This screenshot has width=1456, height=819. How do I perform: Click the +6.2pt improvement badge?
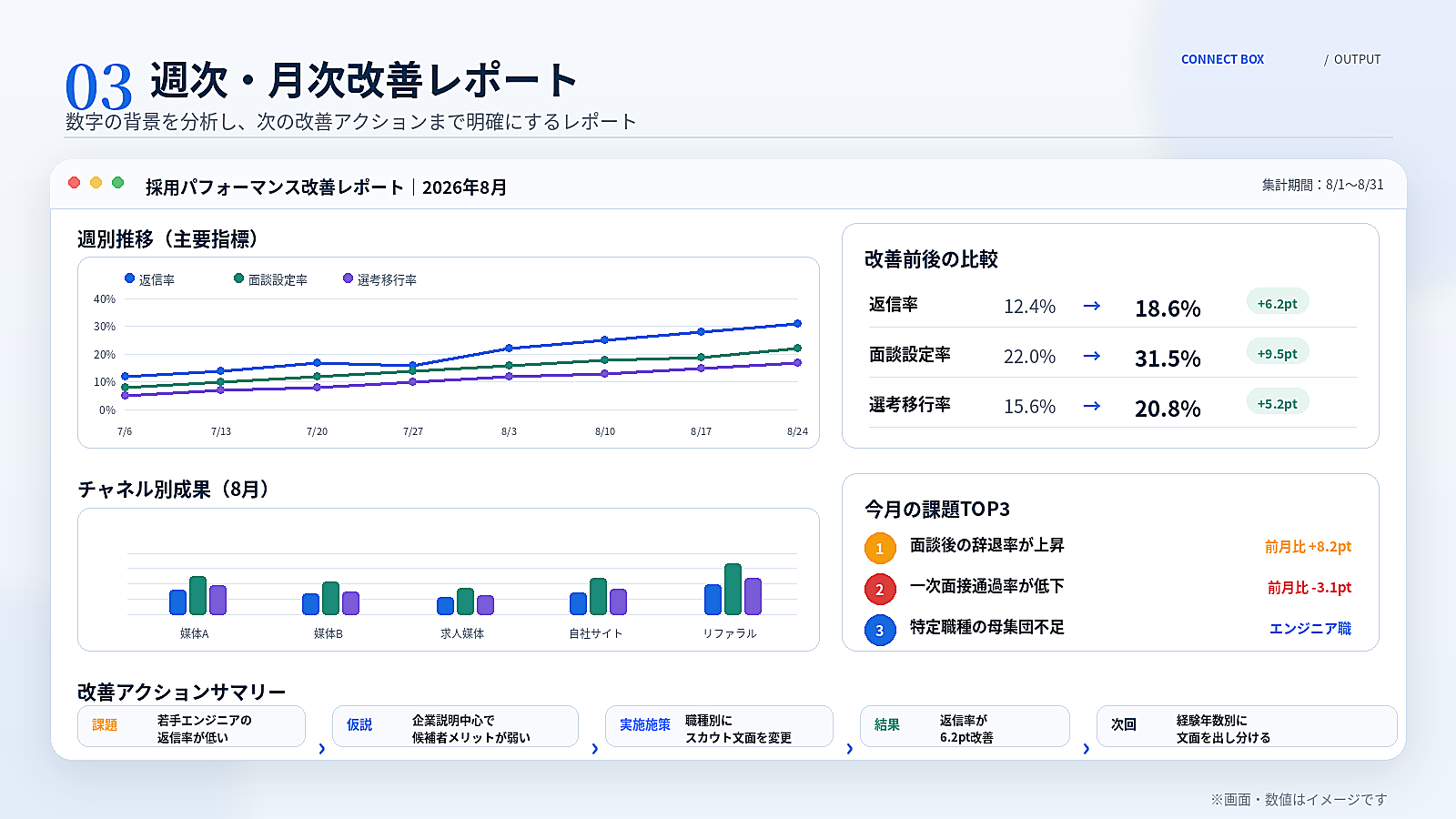(1278, 303)
